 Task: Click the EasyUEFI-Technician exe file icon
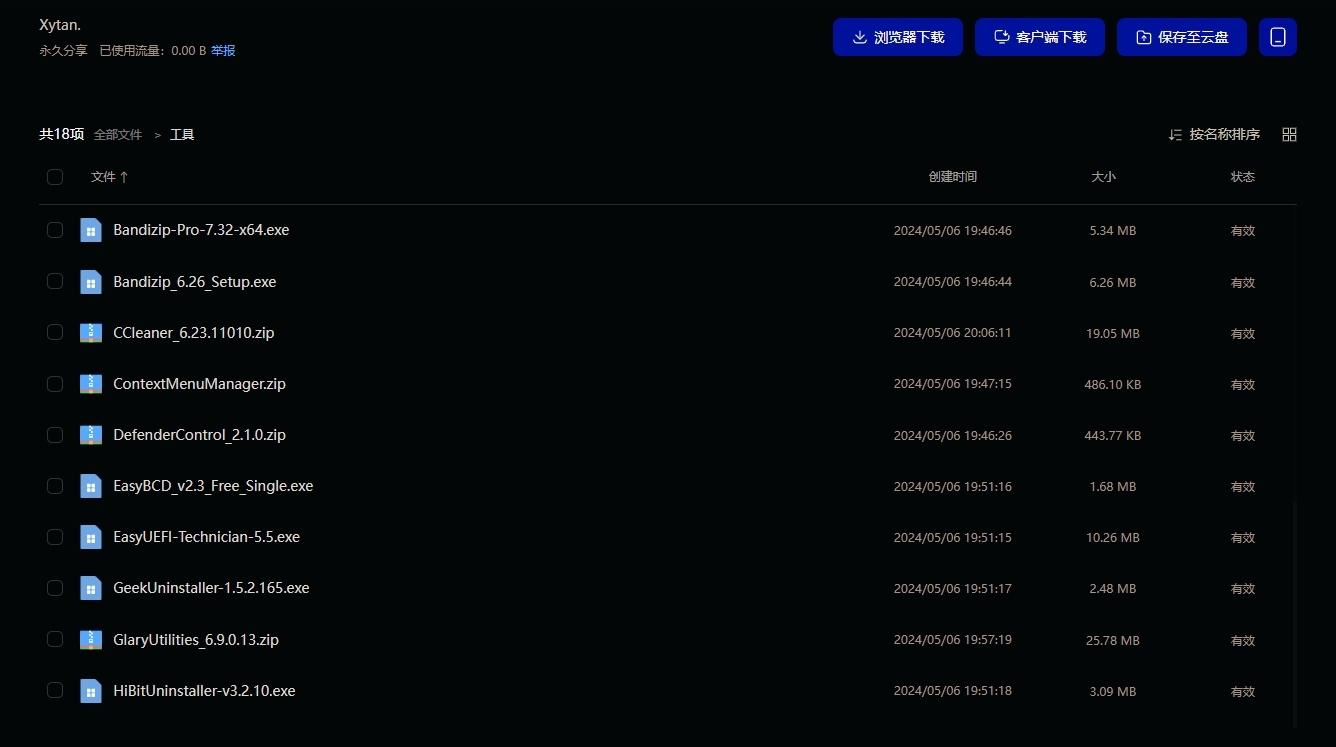click(91, 537)
